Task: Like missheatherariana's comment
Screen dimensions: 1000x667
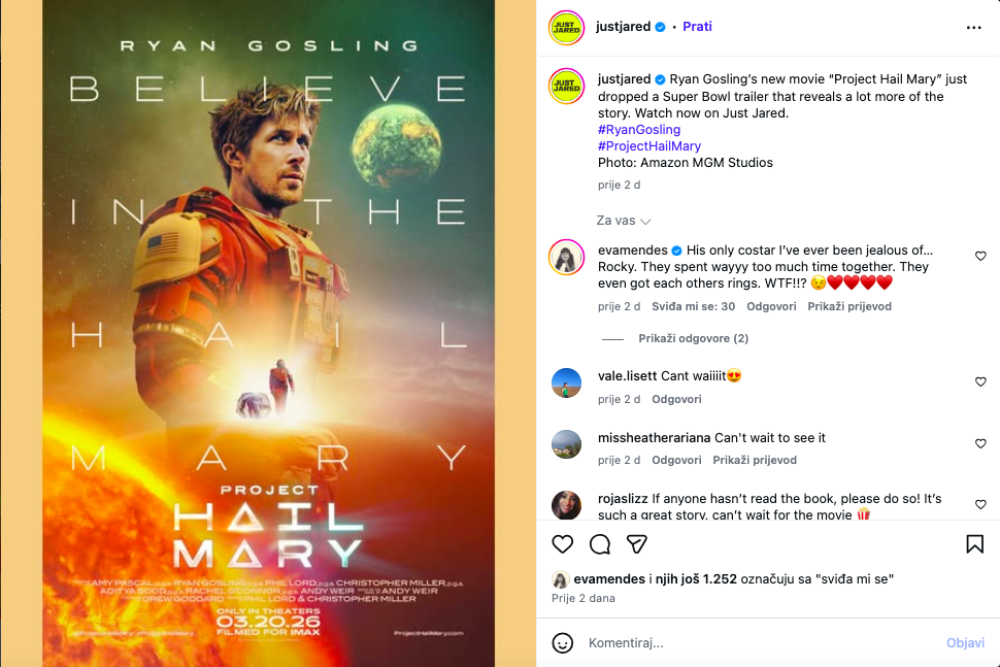Action: click(980, 443)
